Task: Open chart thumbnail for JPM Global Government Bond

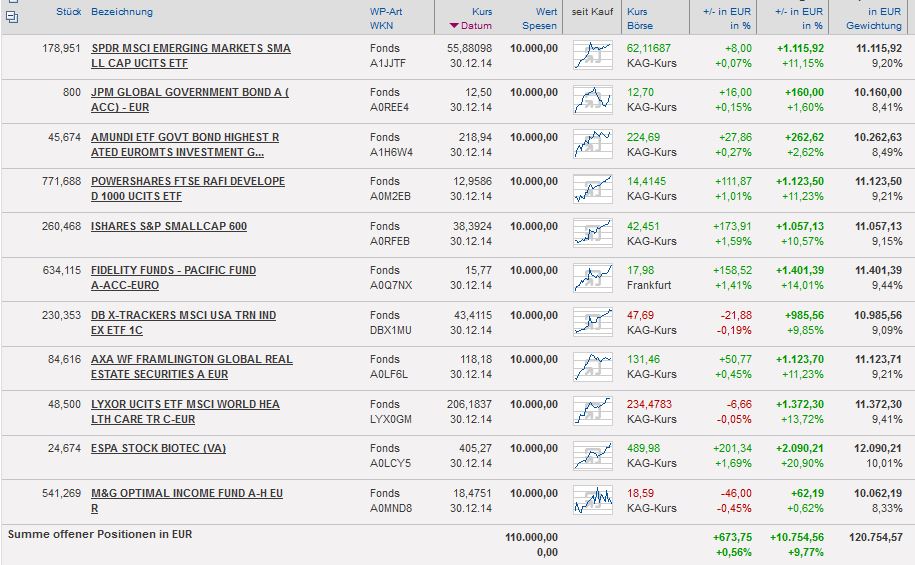Action: coord(593,100)
